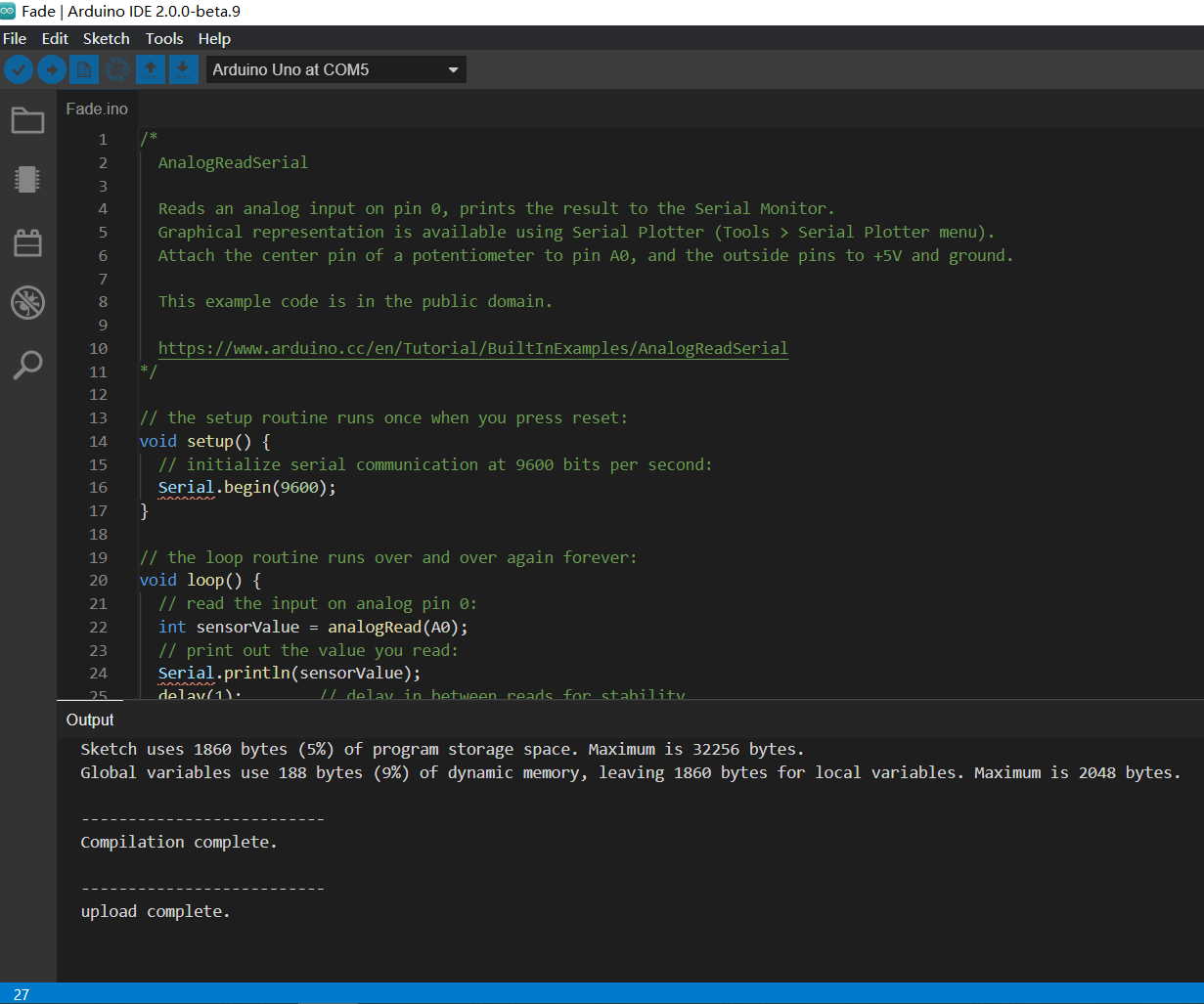Click the '// the loop routine runs over' comment

(388, 557)
